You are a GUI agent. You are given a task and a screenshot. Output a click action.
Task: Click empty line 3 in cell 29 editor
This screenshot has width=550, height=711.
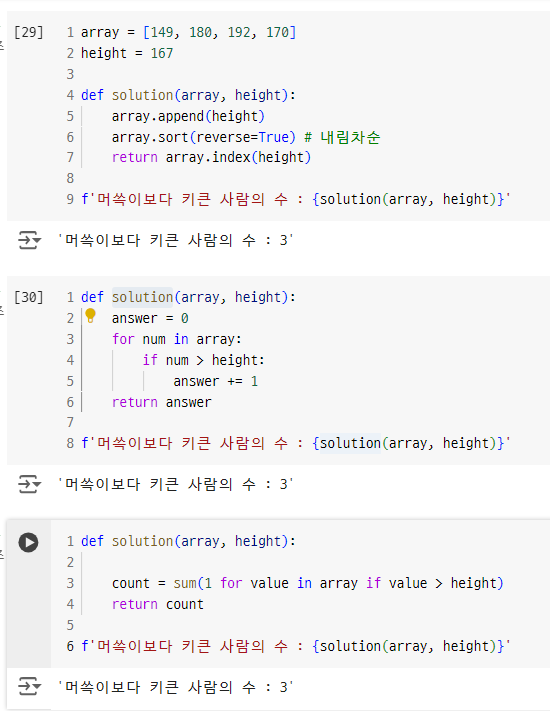(299, 74)
